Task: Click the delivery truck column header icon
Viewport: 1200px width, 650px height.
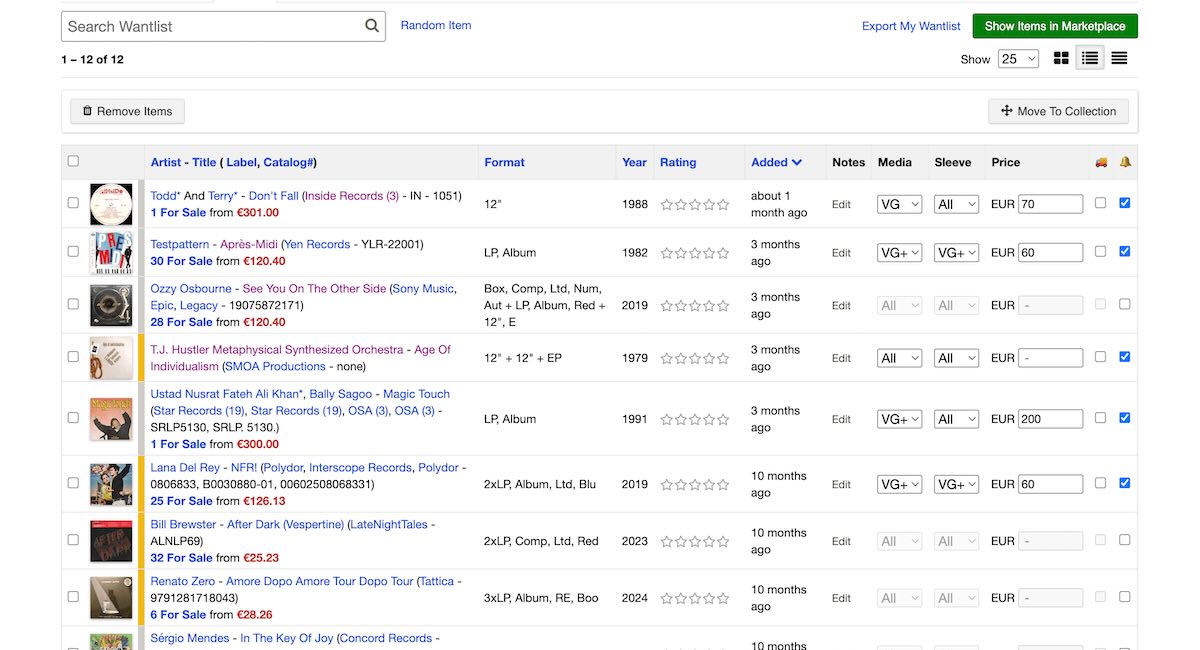Action: pos(1101,161)
